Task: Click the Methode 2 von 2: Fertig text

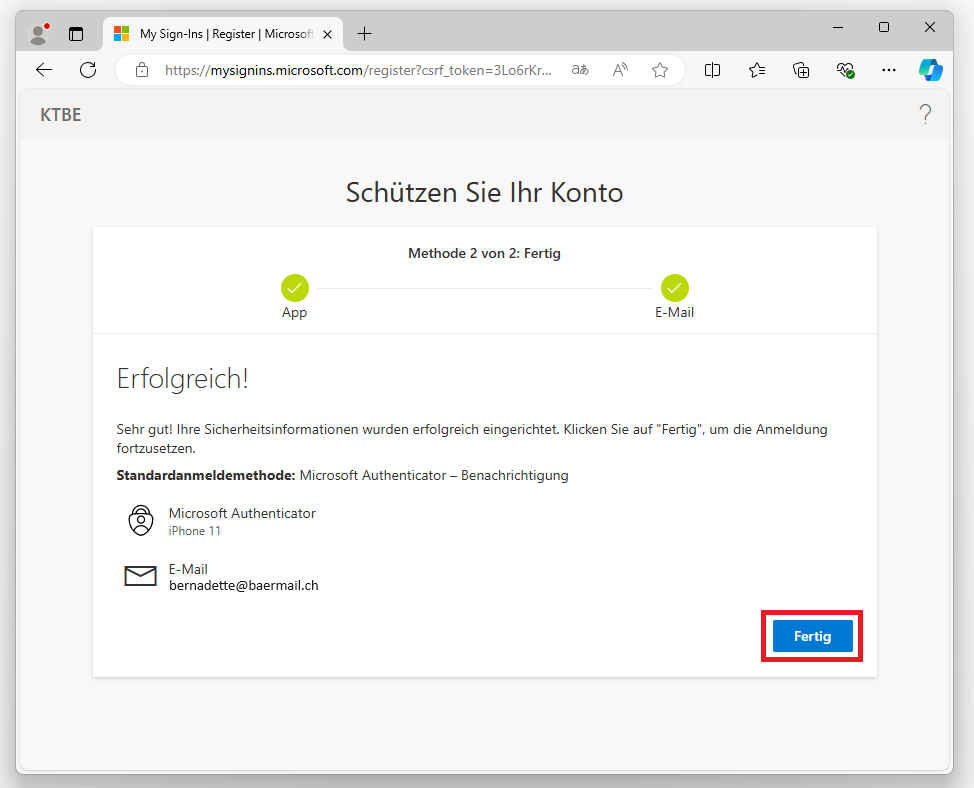Action: 485,253
